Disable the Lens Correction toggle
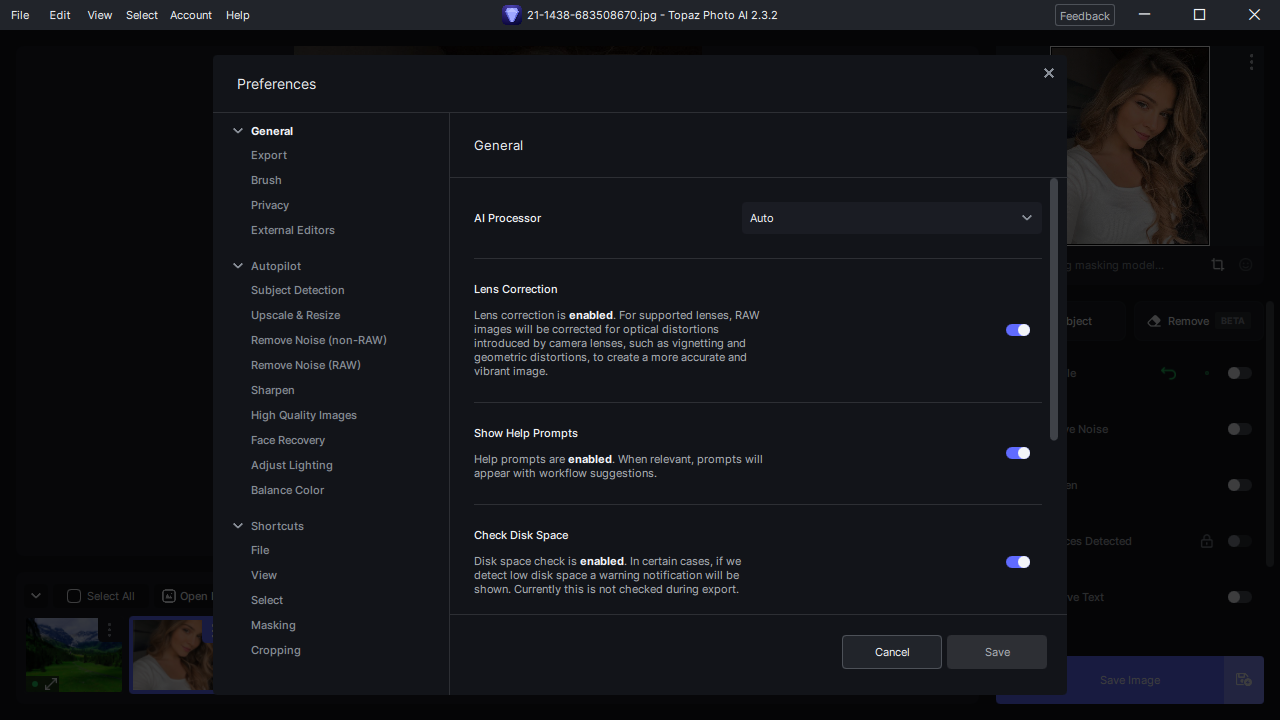1280x720 pixels. [x=1018, y=330]
